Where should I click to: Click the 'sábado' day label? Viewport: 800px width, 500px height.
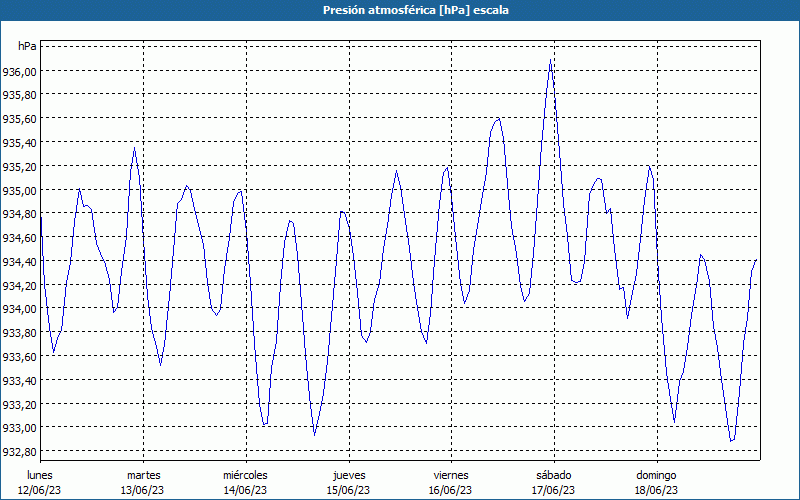[554, 475]
